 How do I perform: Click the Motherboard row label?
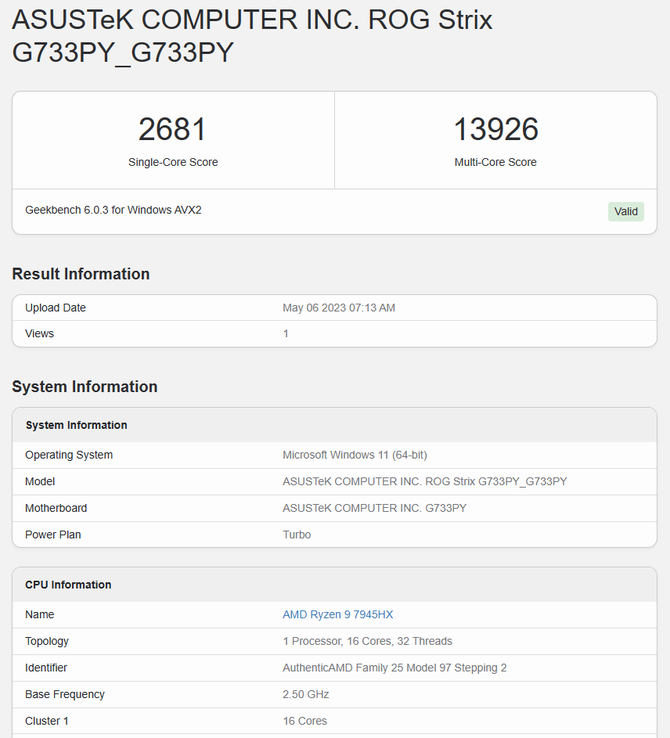coord(56,508)
